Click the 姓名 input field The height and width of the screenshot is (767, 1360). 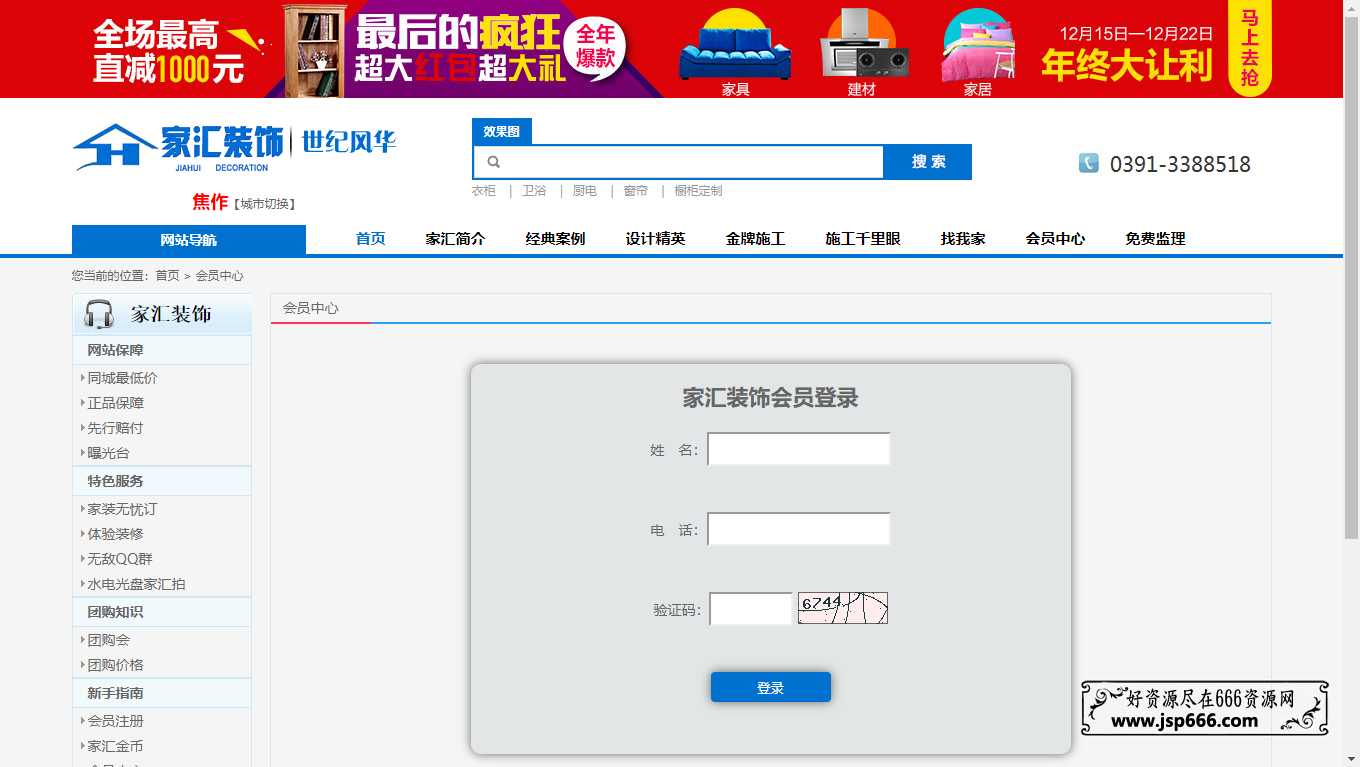point(798,450)
